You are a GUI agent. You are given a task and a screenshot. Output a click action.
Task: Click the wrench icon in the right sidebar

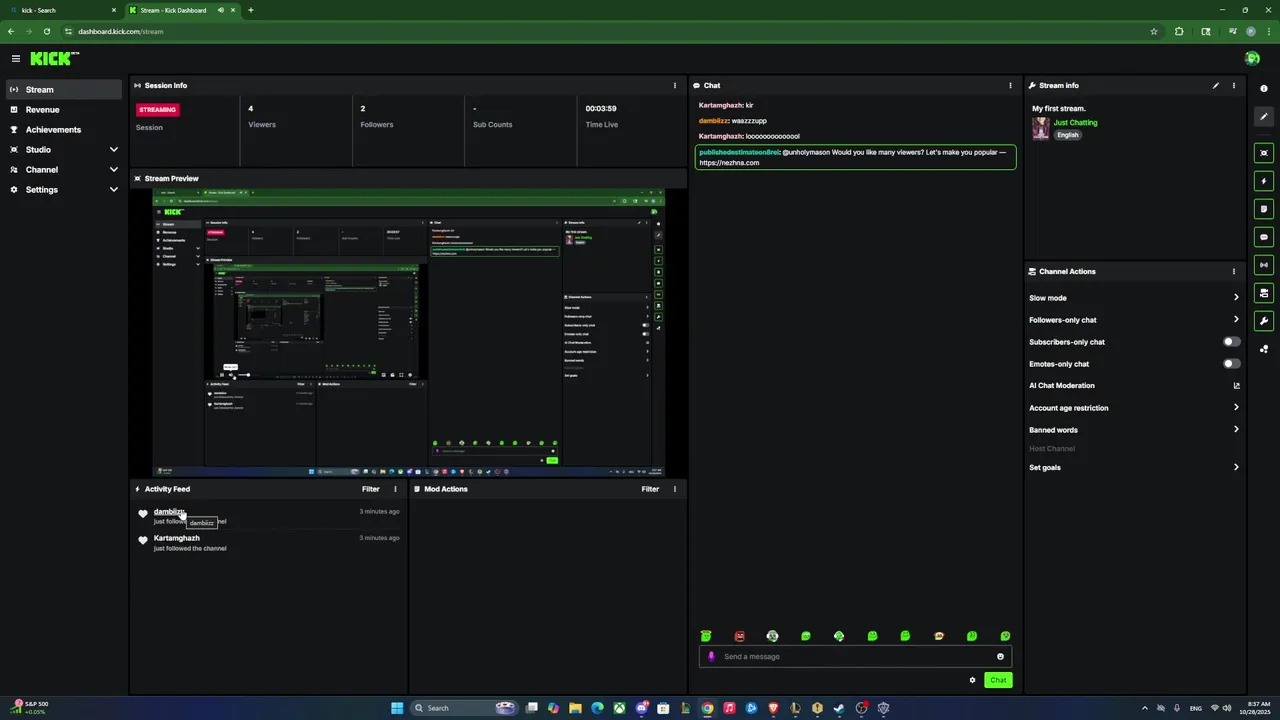[1264, 321]
